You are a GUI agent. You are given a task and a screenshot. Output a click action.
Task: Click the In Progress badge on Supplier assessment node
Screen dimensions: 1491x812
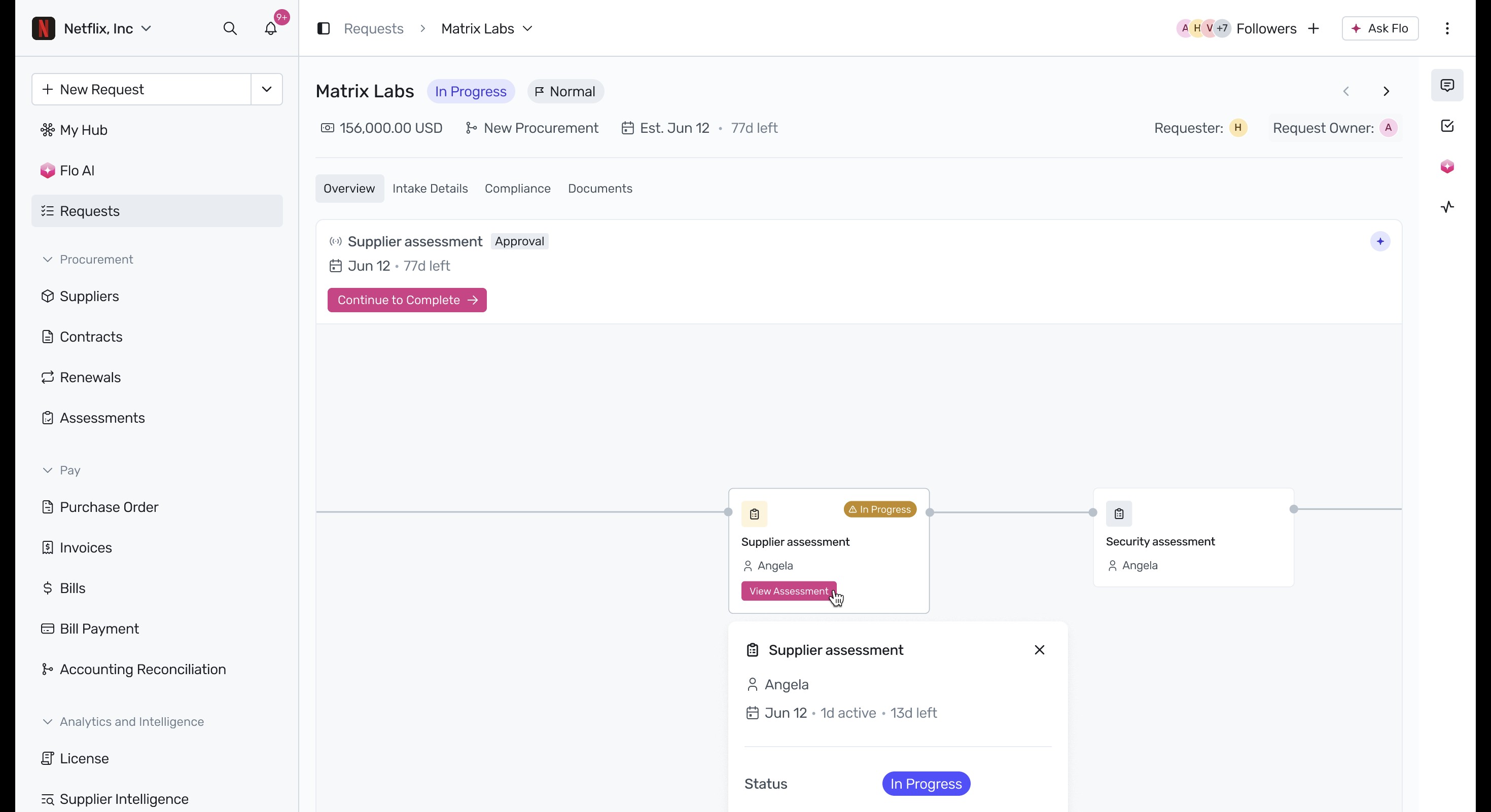coord(880,509)
